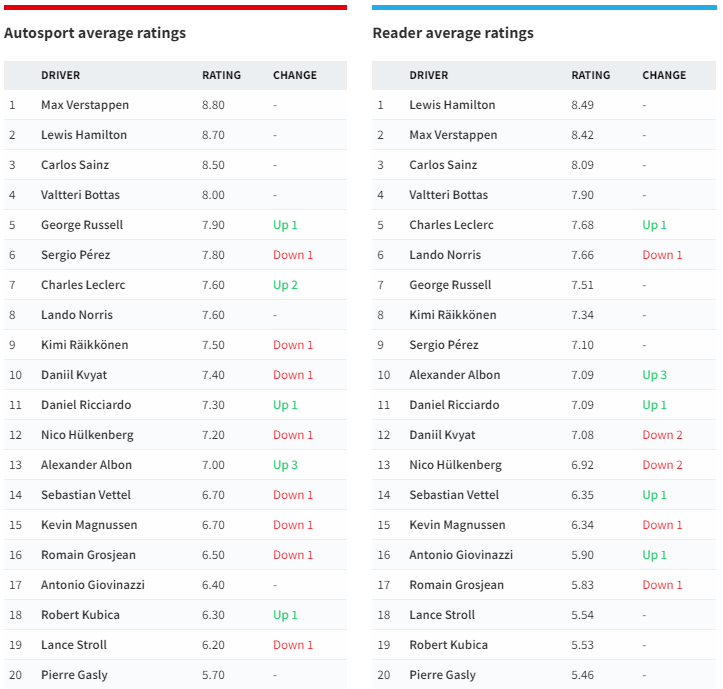Image resolution: width=723 pixels, height=689 pixels.
Task: Click the 'Up 3' change in Reader table
Action: [x=654, y=375]
